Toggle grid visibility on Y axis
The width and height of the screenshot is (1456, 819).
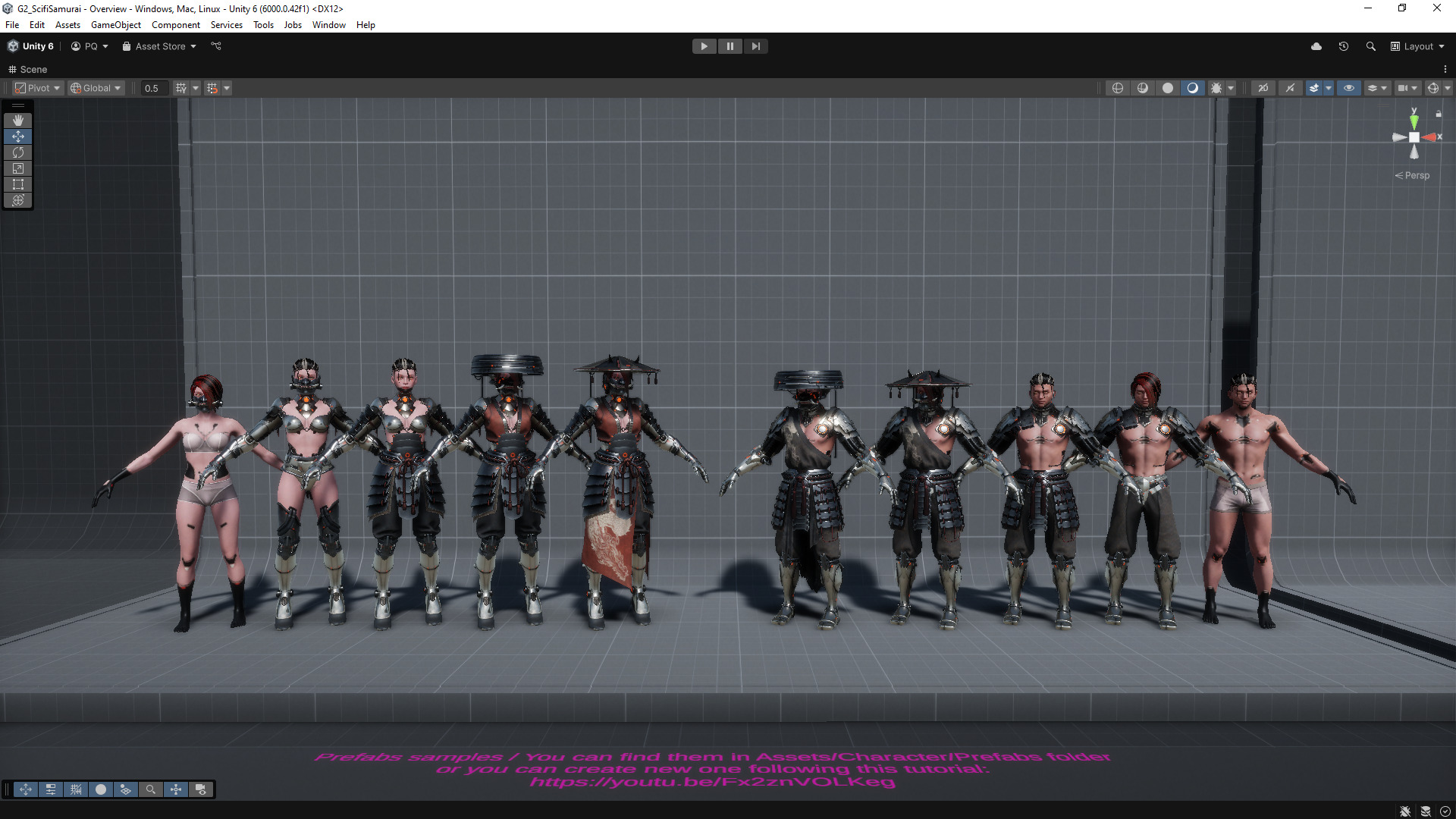181,88
